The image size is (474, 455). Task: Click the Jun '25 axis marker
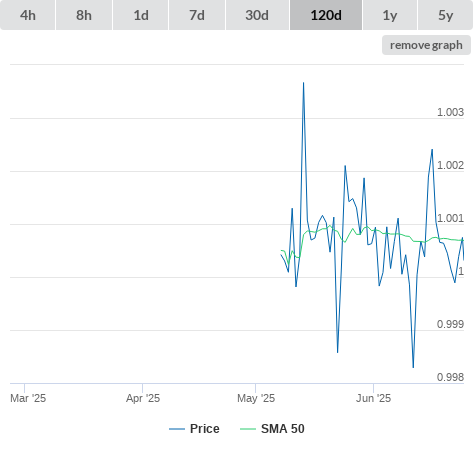(373, 398)
